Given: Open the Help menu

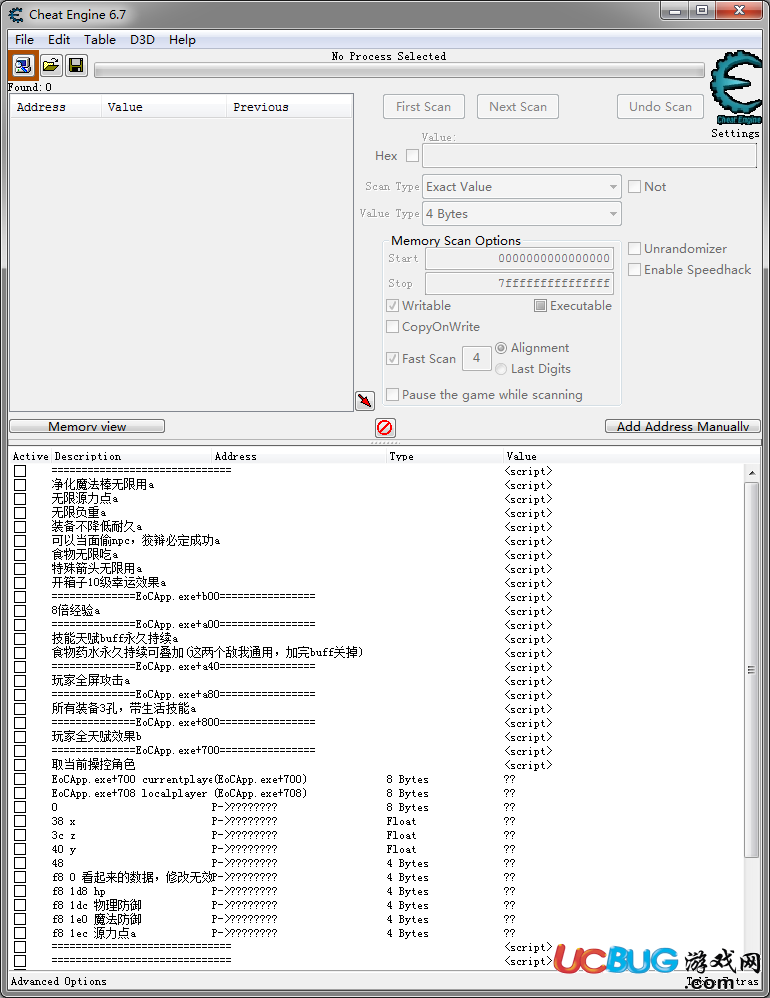Looking at the screenshot, I should pyautogui.click(x=182, y=39).
